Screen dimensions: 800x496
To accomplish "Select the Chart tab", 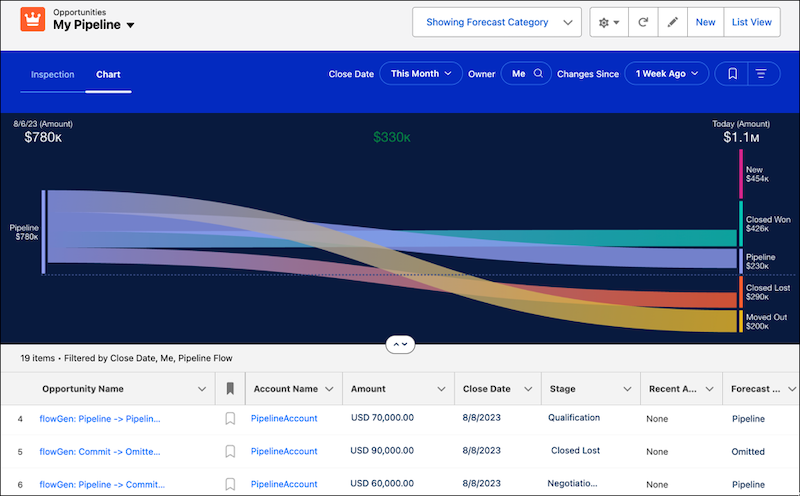I will coord(108,74).
